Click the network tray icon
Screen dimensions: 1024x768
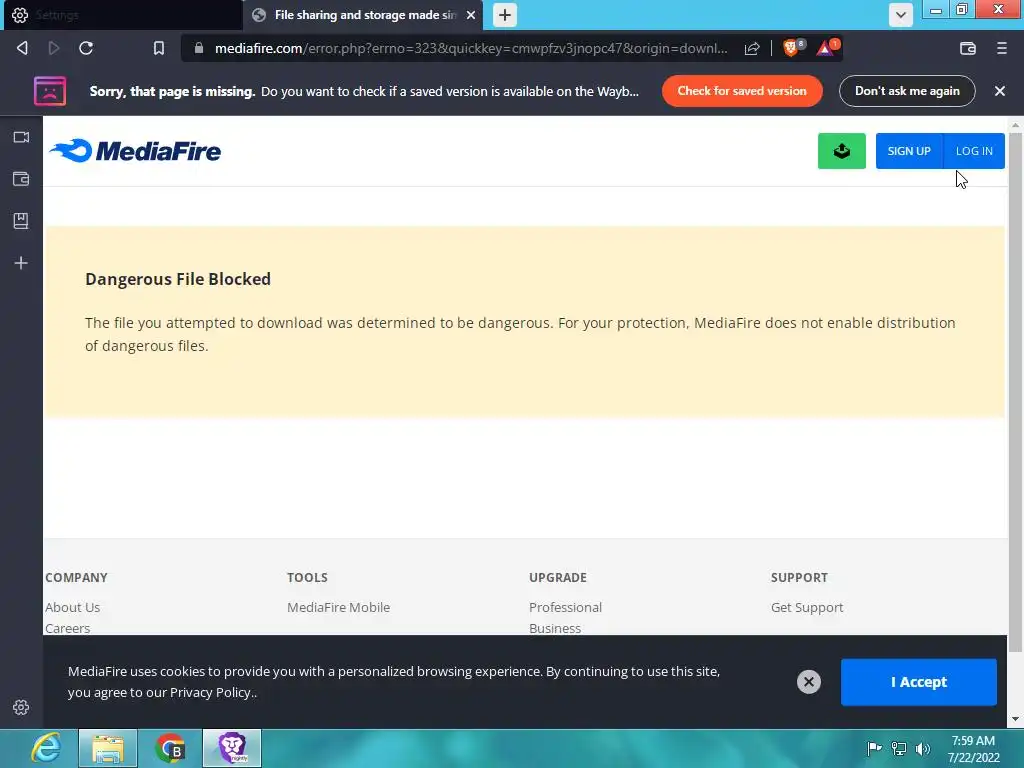[x=899, y=748]
